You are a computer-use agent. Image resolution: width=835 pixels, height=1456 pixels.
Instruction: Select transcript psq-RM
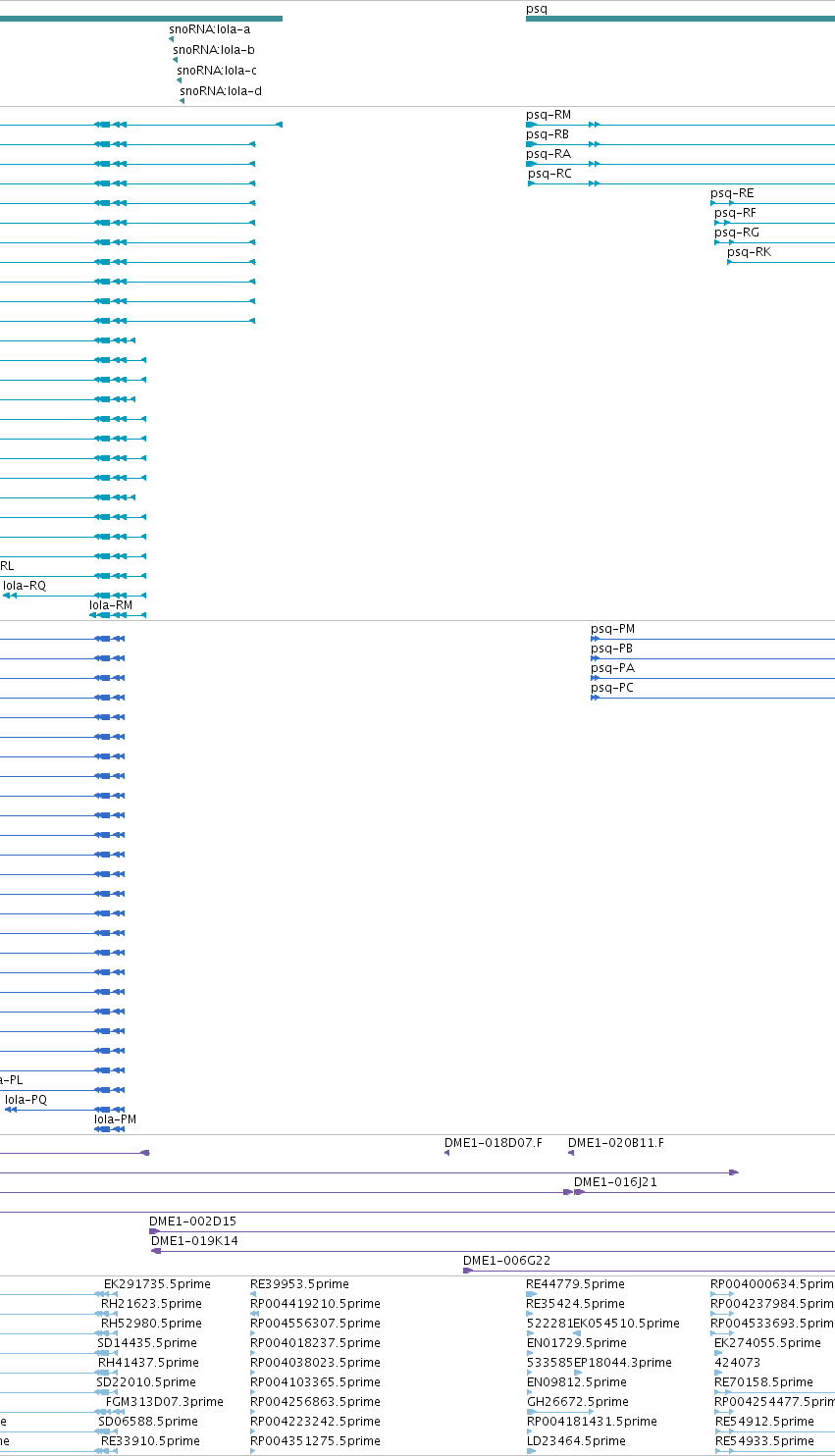548,115
